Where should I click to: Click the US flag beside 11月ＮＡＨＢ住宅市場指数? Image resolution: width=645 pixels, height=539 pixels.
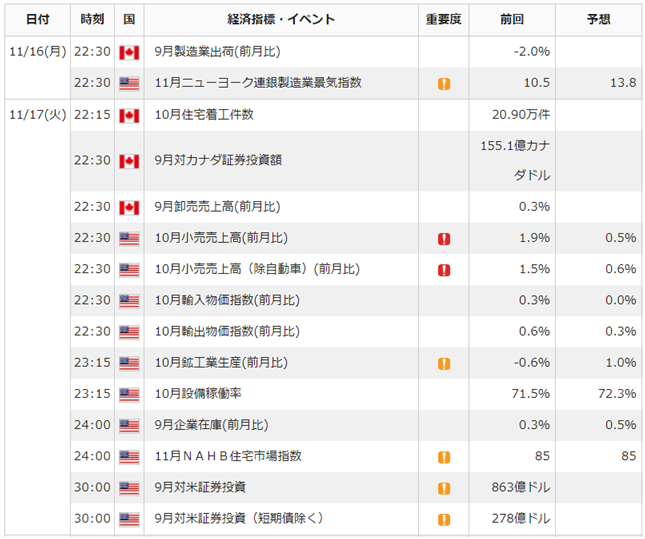(129, 457)
